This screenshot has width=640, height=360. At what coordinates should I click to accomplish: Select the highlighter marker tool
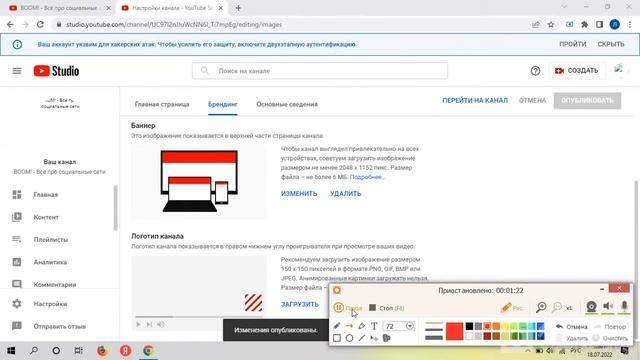(362, 326)
